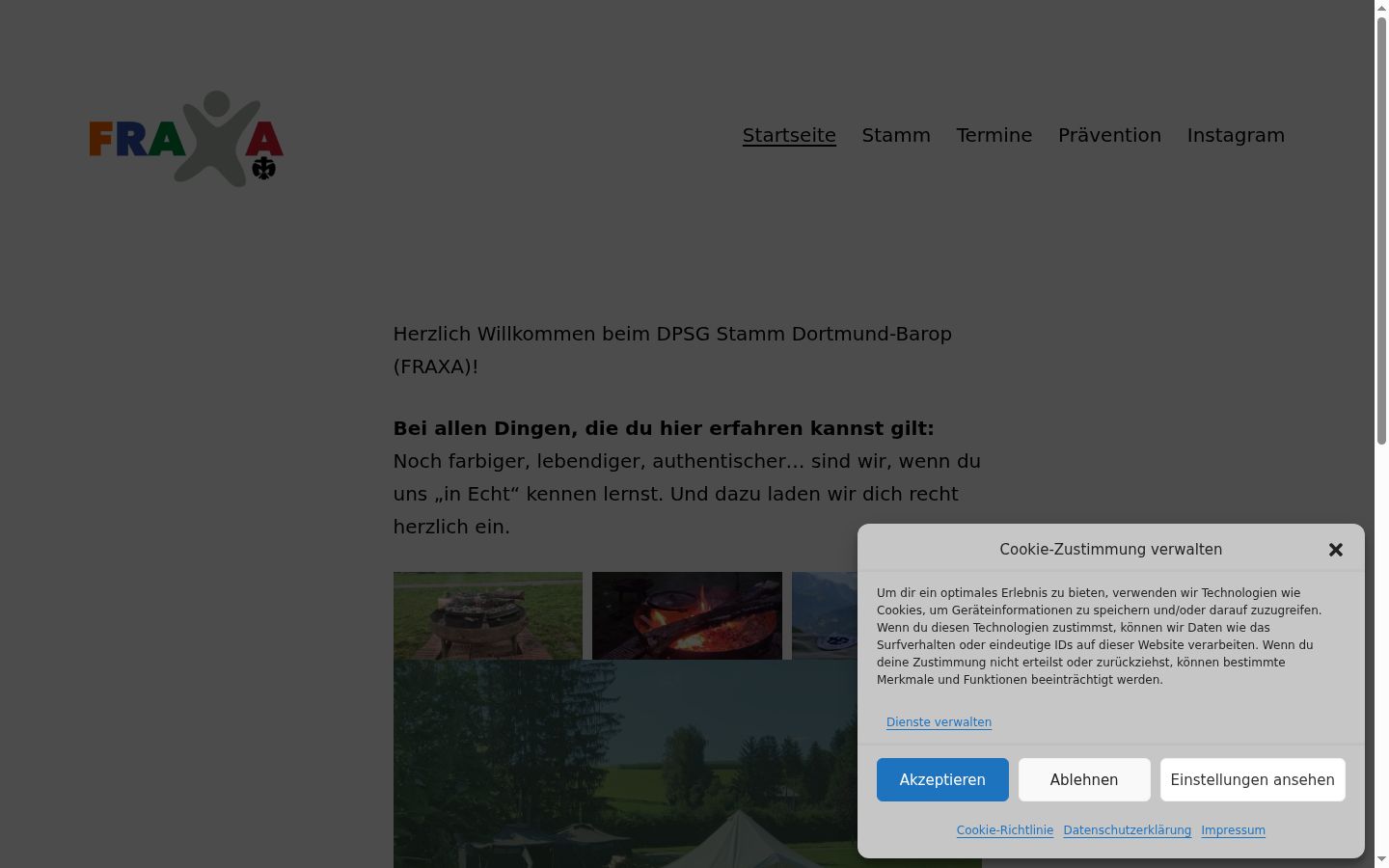The width and height of the screenshot is (1389, 868).
Task: Follow the Dienste verwalten link
Action: tap(939, 722)
